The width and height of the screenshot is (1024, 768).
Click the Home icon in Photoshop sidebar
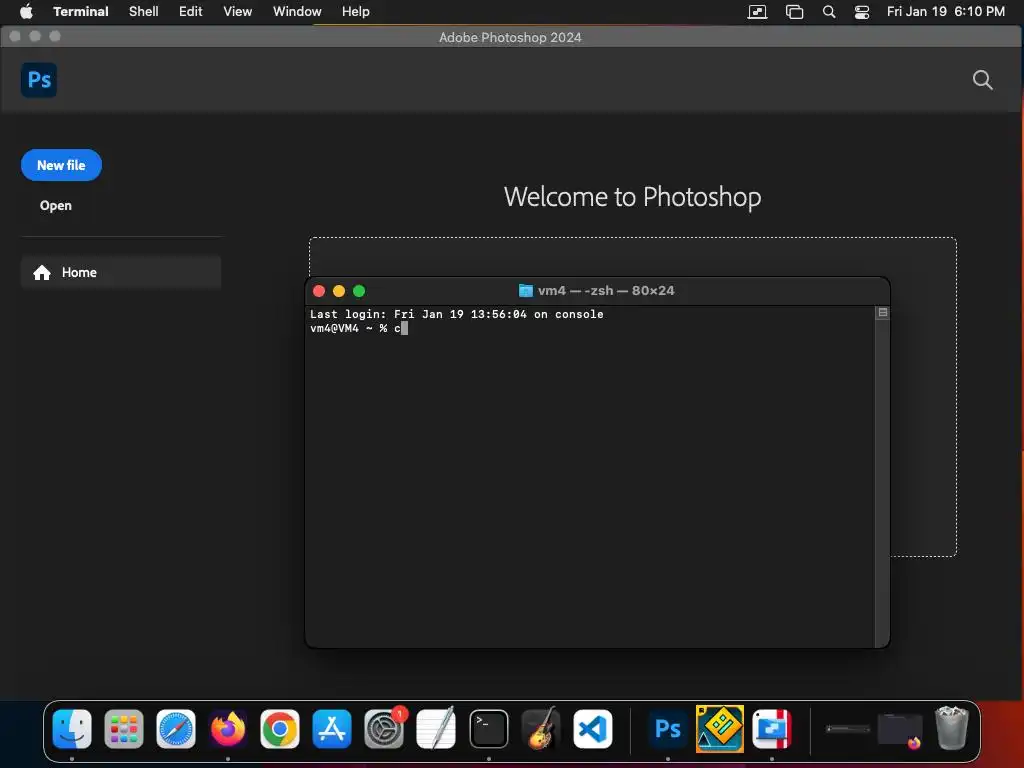42,272
